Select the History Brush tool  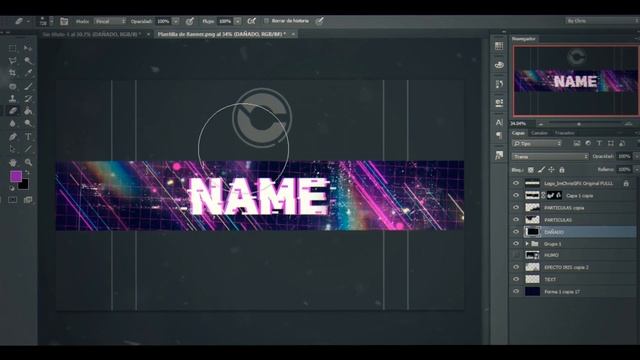(x=28, y=99)
